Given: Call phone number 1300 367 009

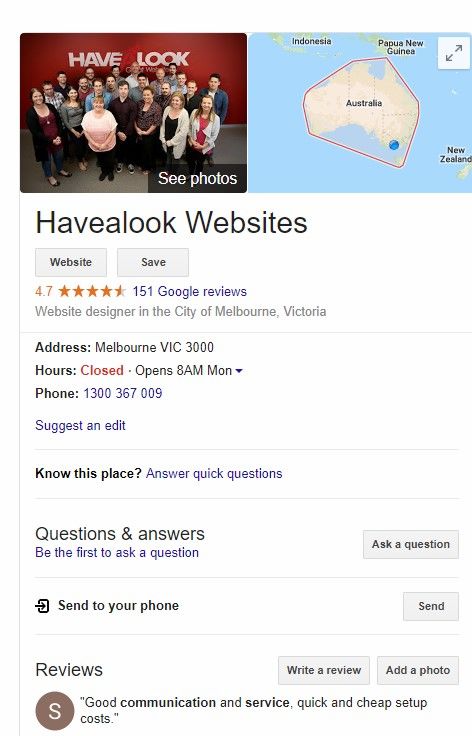Looking at the screenshot, I should click(x=122, y=393).
